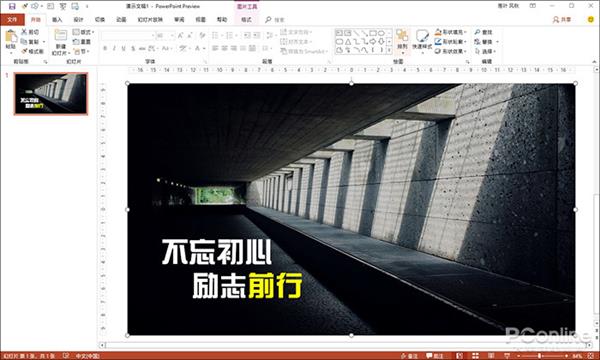Open Picture Tools Format tab
The image size is (600, 360).
tap(246, 20)
